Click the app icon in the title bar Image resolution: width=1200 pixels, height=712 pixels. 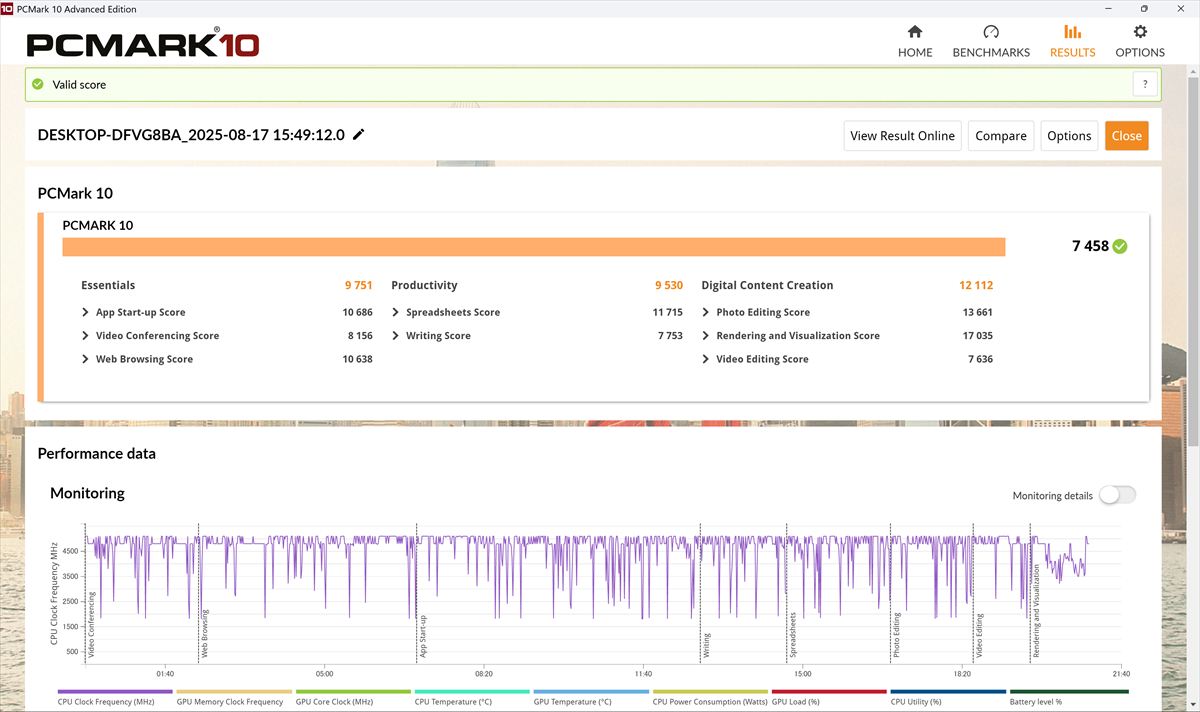coord(7,9)
